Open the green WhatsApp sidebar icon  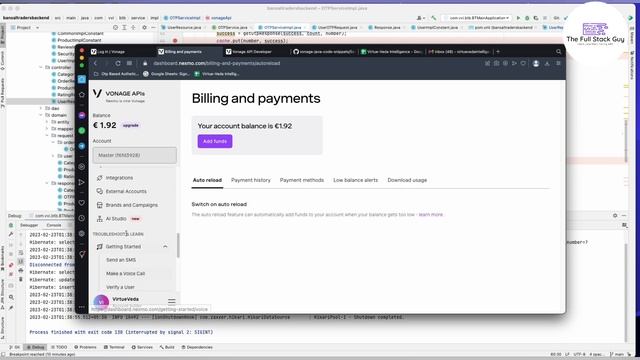82,131
